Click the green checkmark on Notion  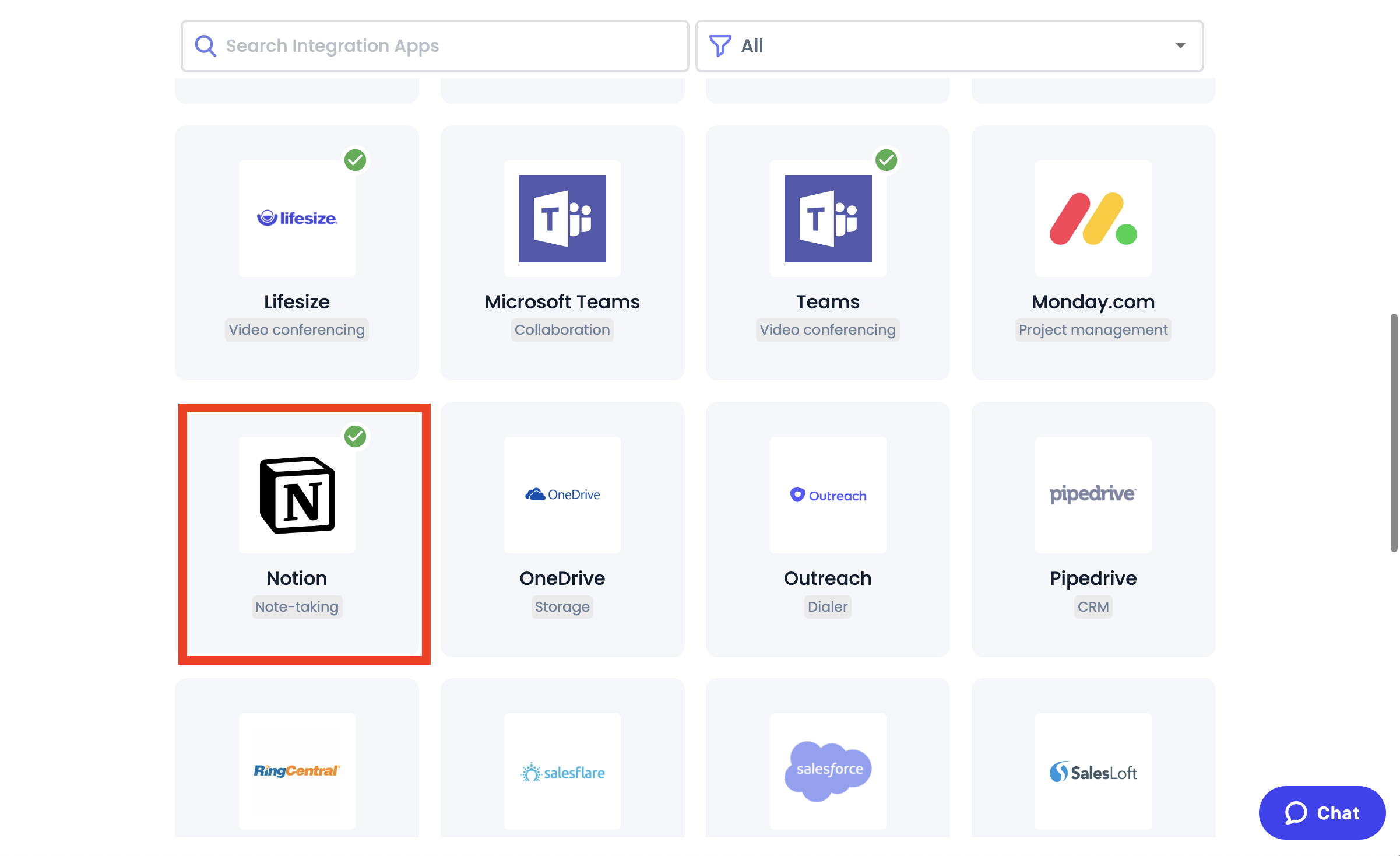[x=356, y=436]
